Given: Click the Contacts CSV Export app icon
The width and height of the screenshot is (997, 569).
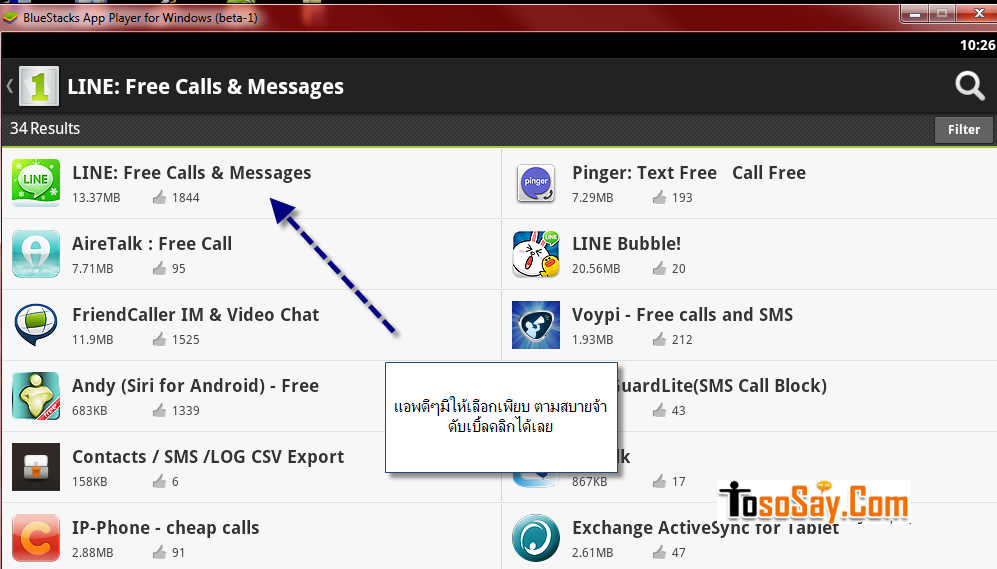Looking at the screenshot, I should point(36,467).
